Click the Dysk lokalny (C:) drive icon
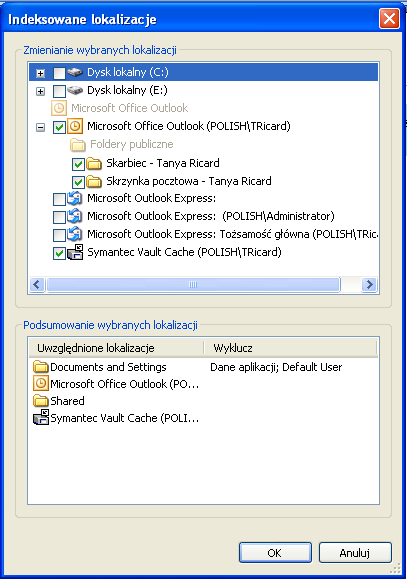Screen dimensions: 407x579 pos(75,72)
